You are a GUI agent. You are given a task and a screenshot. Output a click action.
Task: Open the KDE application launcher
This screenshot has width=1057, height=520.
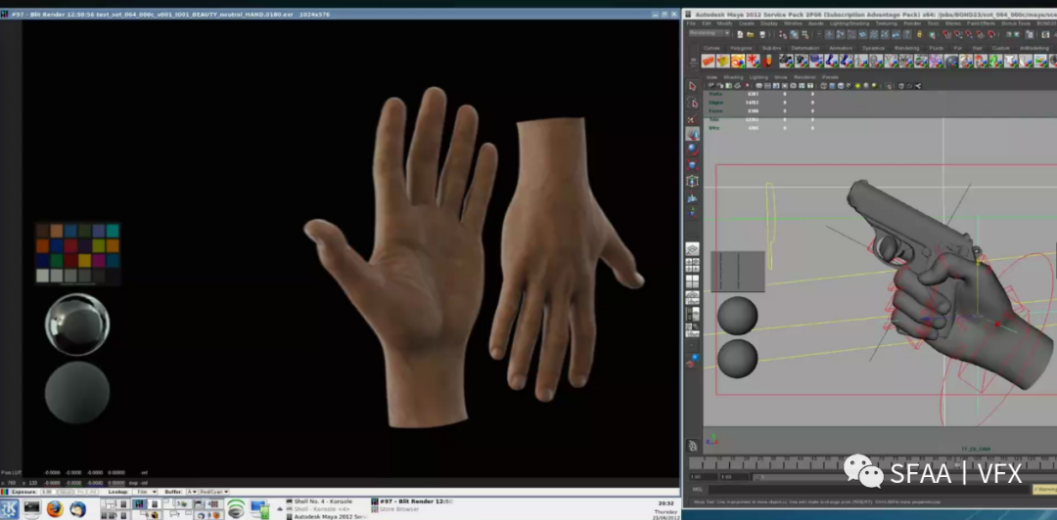tap(9, 509)
